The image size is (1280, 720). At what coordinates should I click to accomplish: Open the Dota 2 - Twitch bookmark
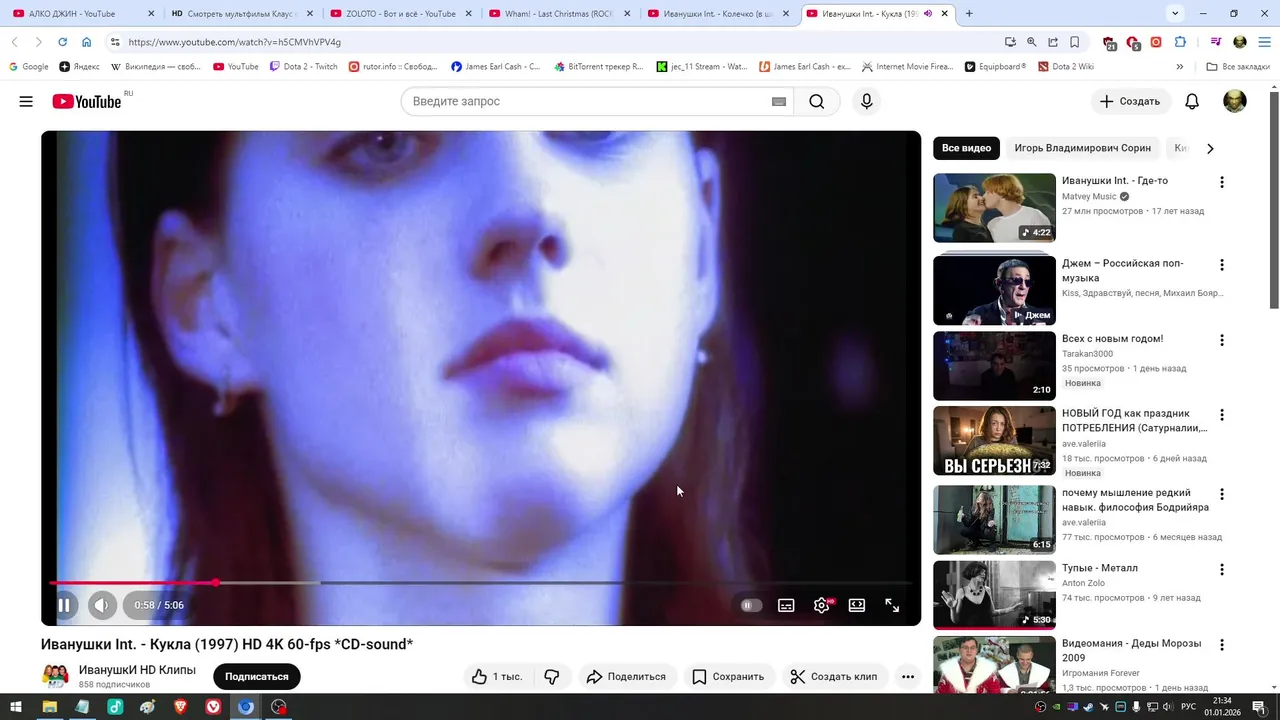pos(303,66)
